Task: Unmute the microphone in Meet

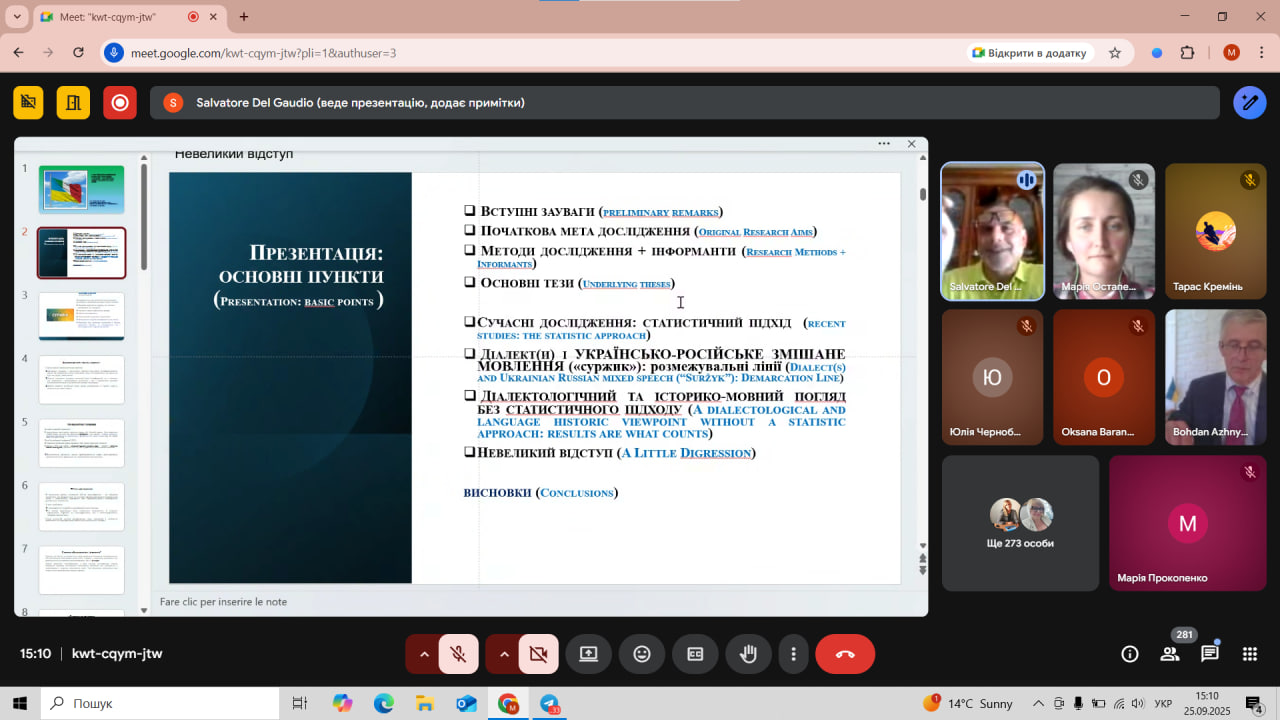Action: (x=459, y=654)
